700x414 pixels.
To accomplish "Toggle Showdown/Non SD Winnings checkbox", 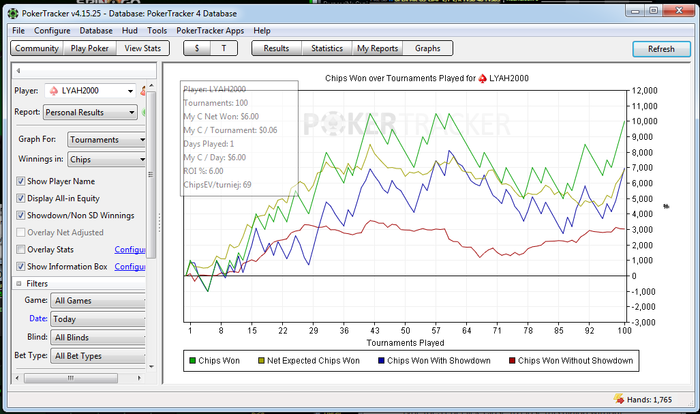I will 21,215.
